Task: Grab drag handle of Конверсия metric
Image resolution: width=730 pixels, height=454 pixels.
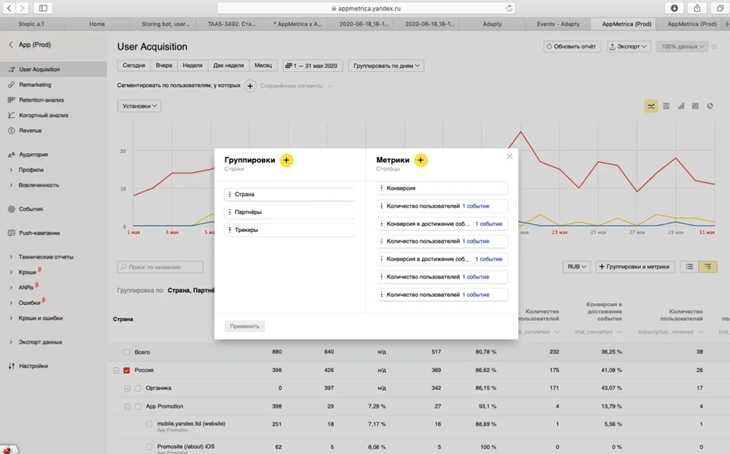Action: pyautogui.click(x=381, y=188)
